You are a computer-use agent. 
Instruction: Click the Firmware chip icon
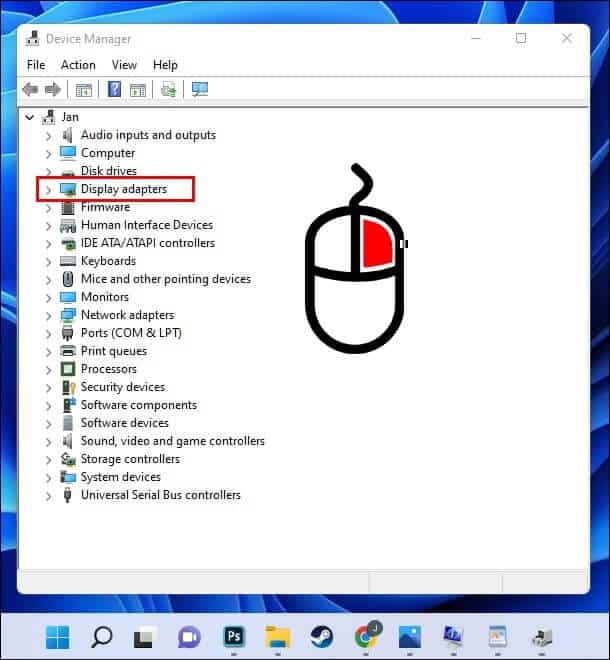pos(68,207)
